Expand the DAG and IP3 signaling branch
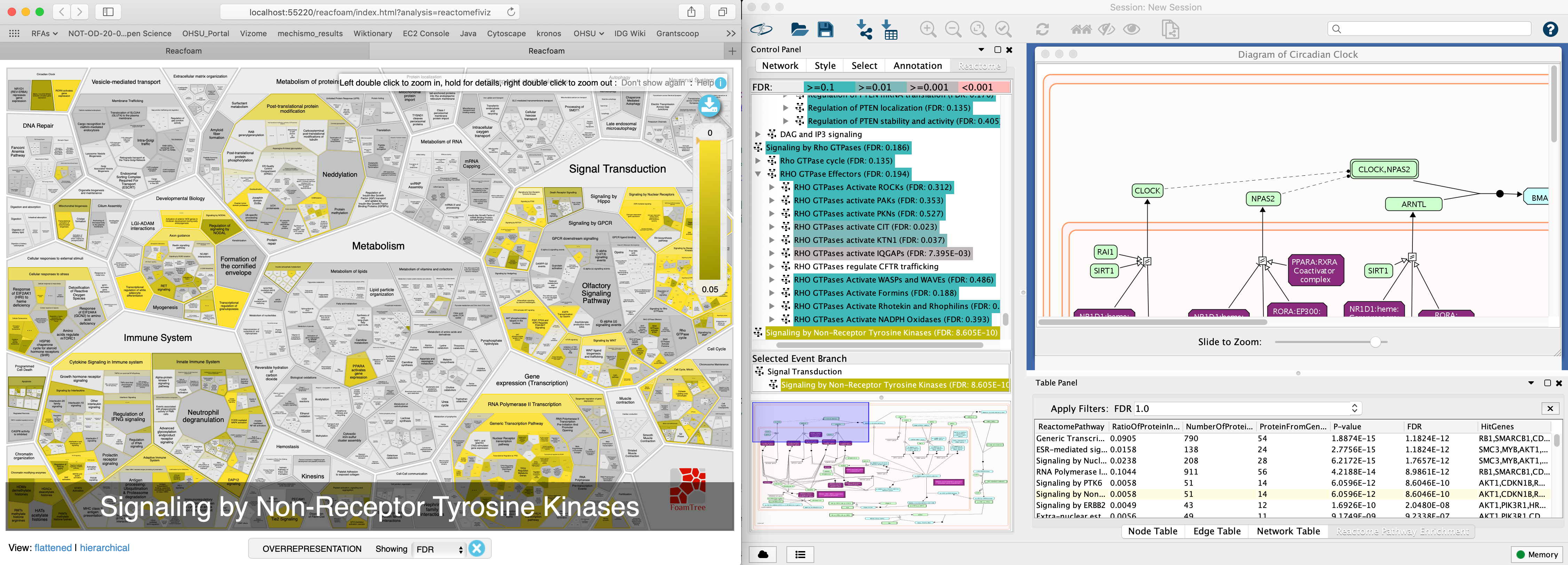Viewport: 1568px width, 565px height. pyautogui.click(x=757, y=134)
